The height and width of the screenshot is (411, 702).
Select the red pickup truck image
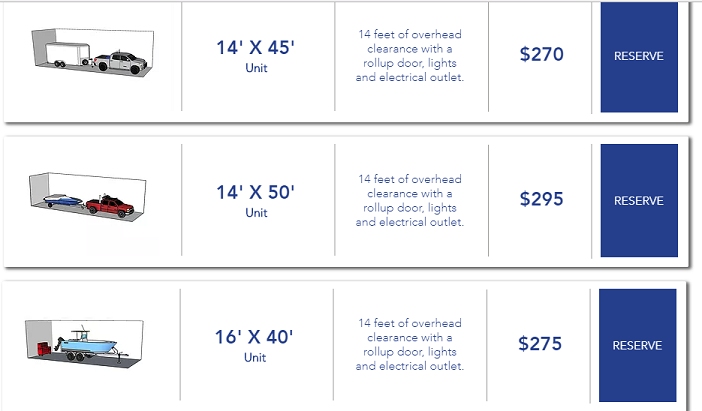pyautogui.click(x=111, y=206)
